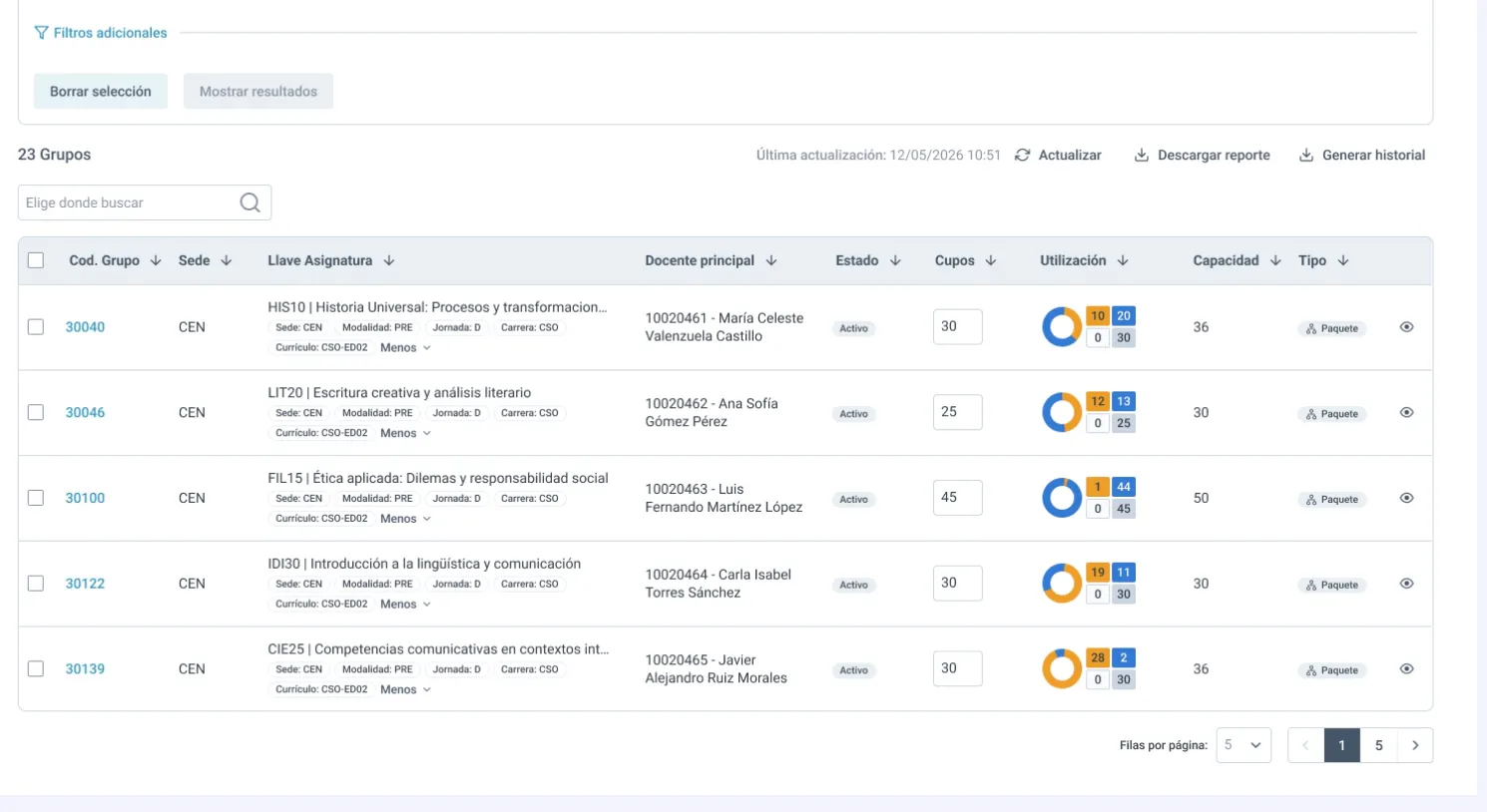Open group link 30122
Image resolution: width=1487 pixels, height=812 pixels.
(85, 584)
